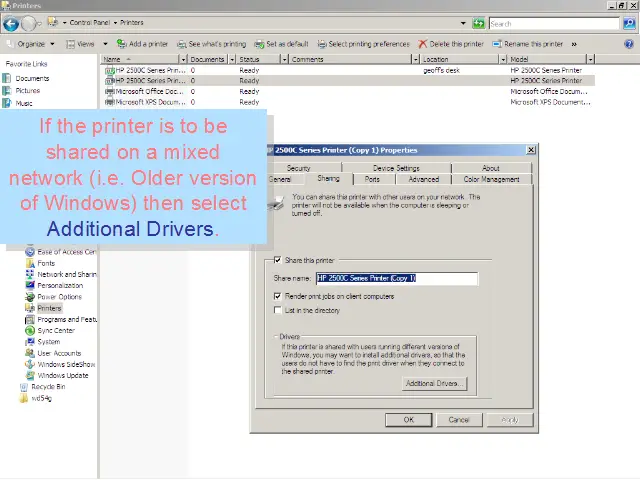640x480 pixels.
Task: Open the Name column filter dropdown
Action: (183, 60)
